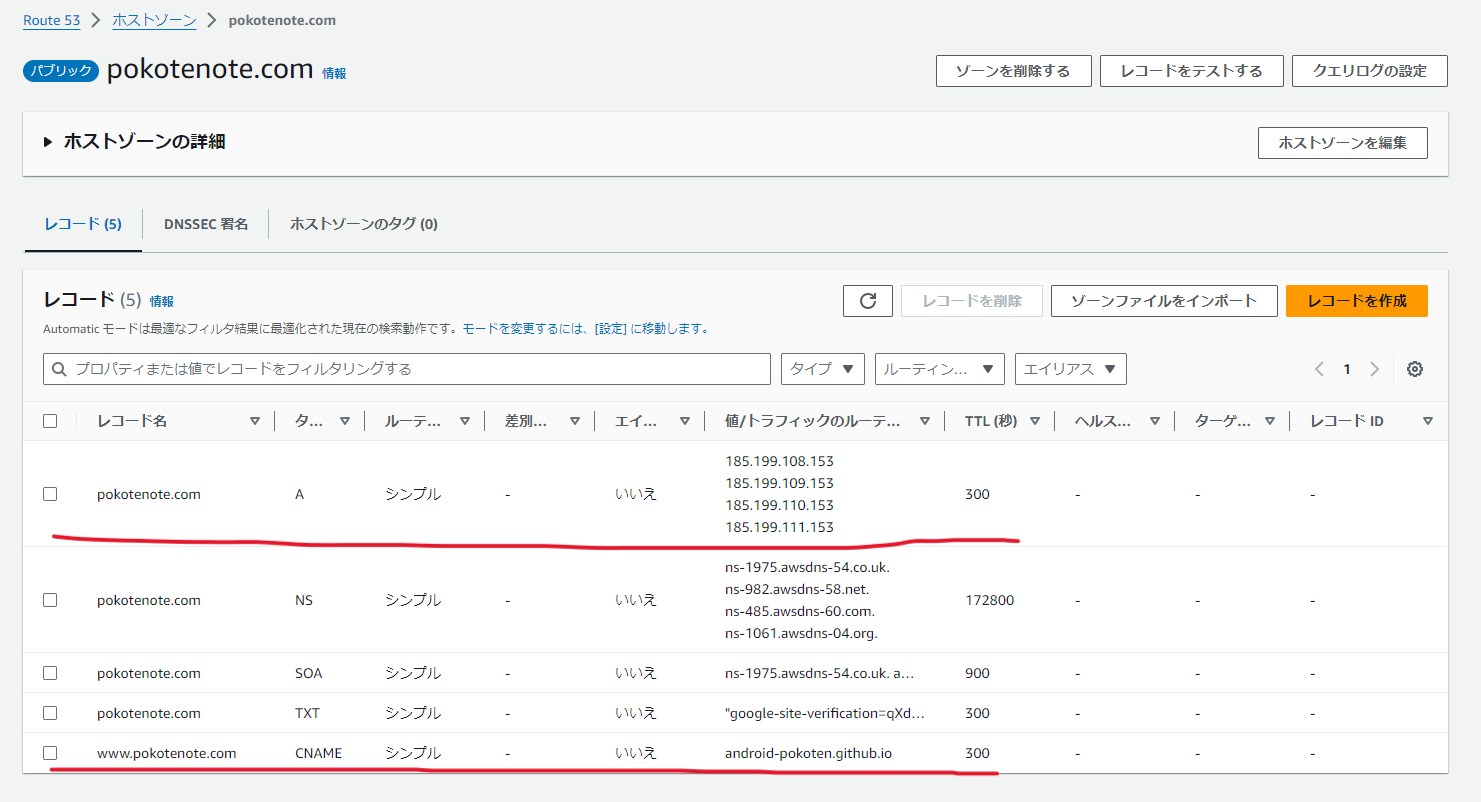Sort by ターゲット column arrow

click(x=1270, y=421)
